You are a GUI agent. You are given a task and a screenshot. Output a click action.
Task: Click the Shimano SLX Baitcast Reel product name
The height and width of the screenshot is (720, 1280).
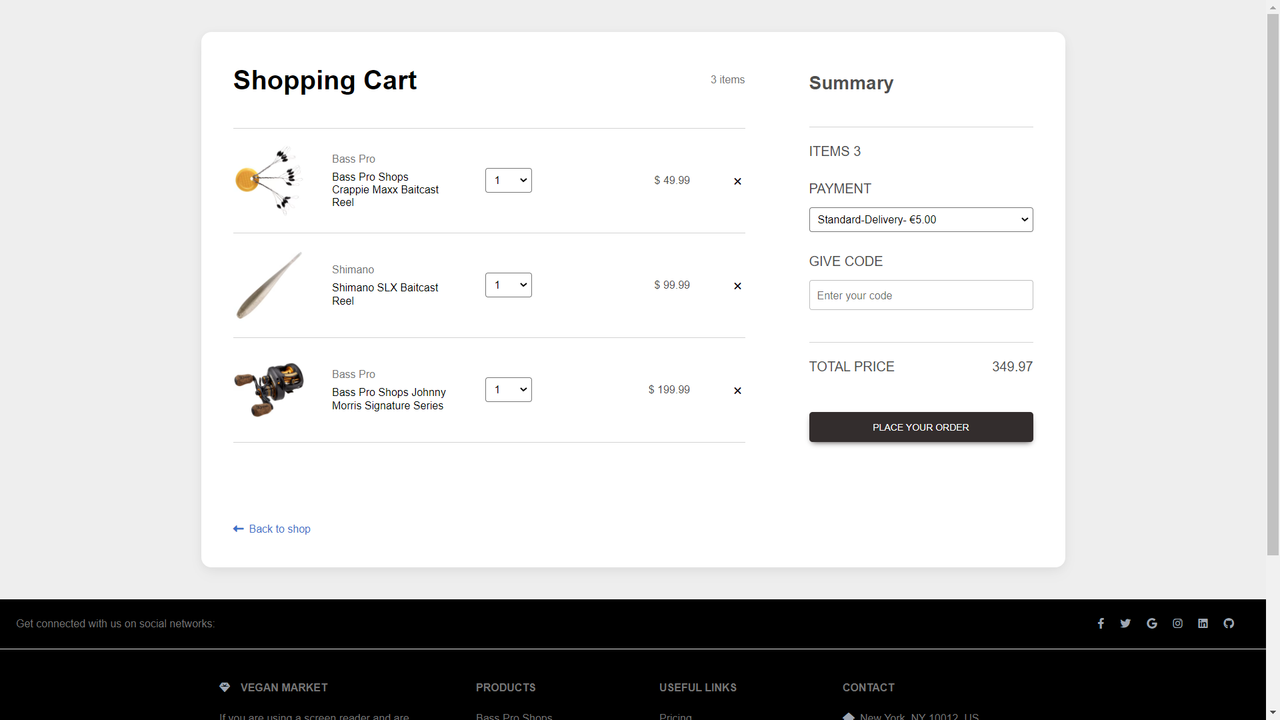[x=385, y=294]
